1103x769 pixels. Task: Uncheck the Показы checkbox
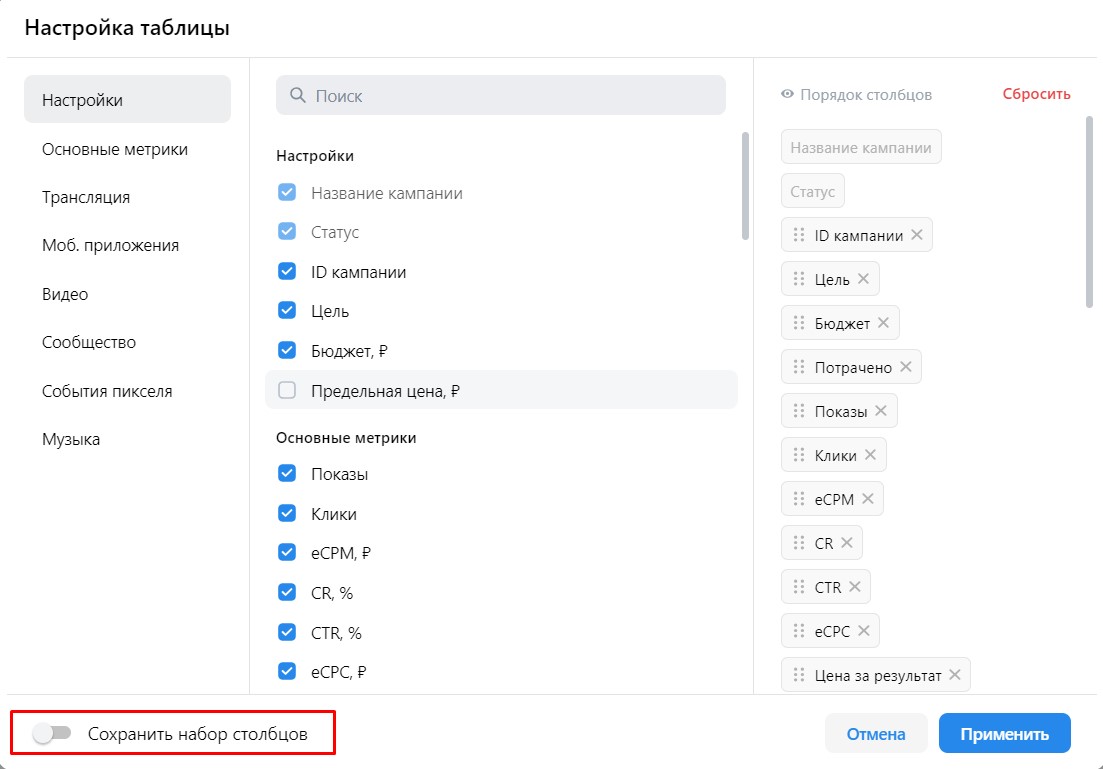coord(287,474)
